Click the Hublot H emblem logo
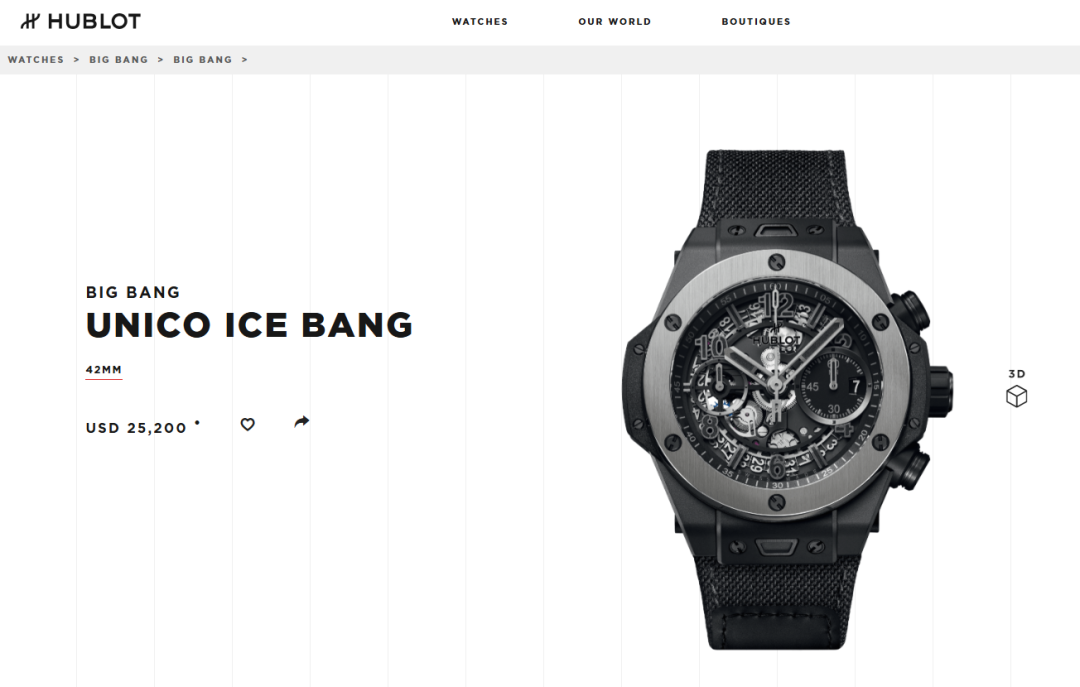Viewport: 1080px width, 687px height. click(30, 21)
